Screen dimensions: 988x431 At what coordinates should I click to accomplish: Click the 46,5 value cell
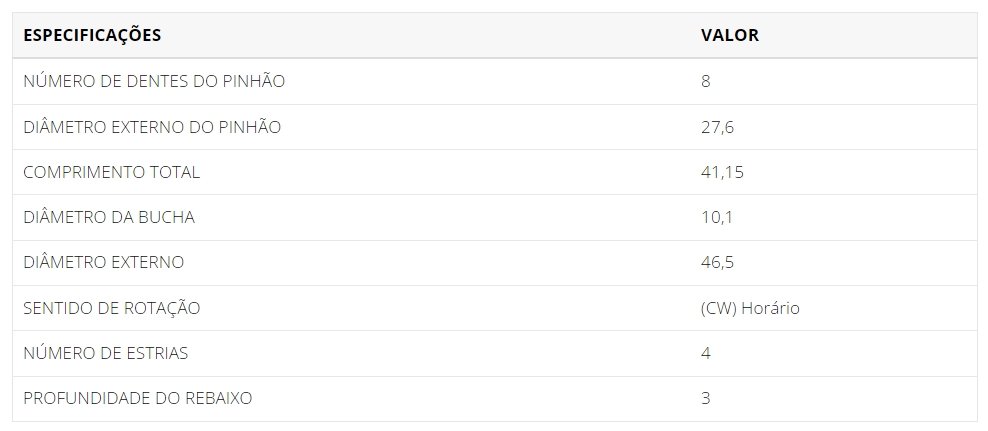pos(717,263)
